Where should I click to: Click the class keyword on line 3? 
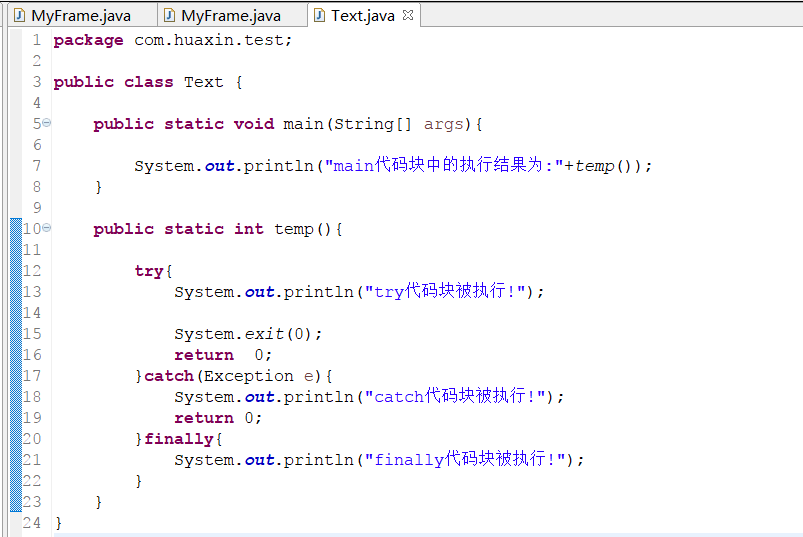click(149, 82)
